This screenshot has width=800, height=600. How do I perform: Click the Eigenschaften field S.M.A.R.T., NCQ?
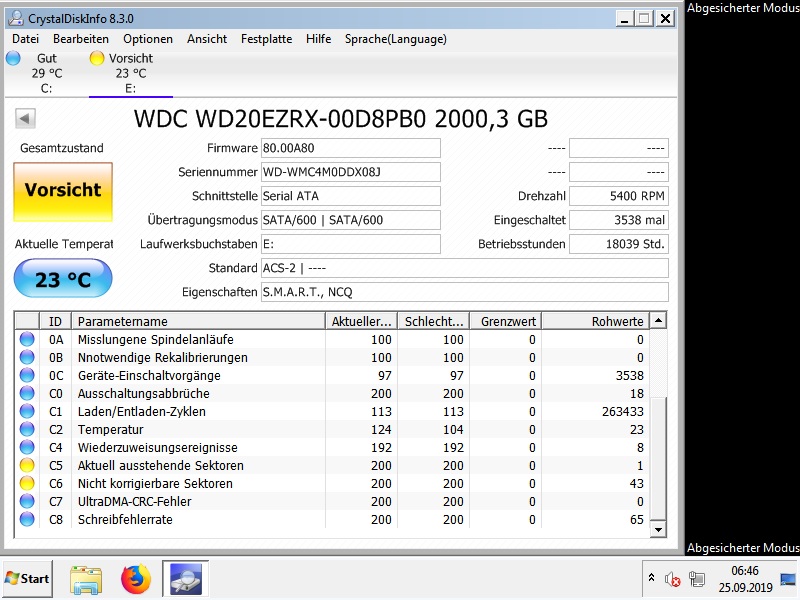[465, 292]
